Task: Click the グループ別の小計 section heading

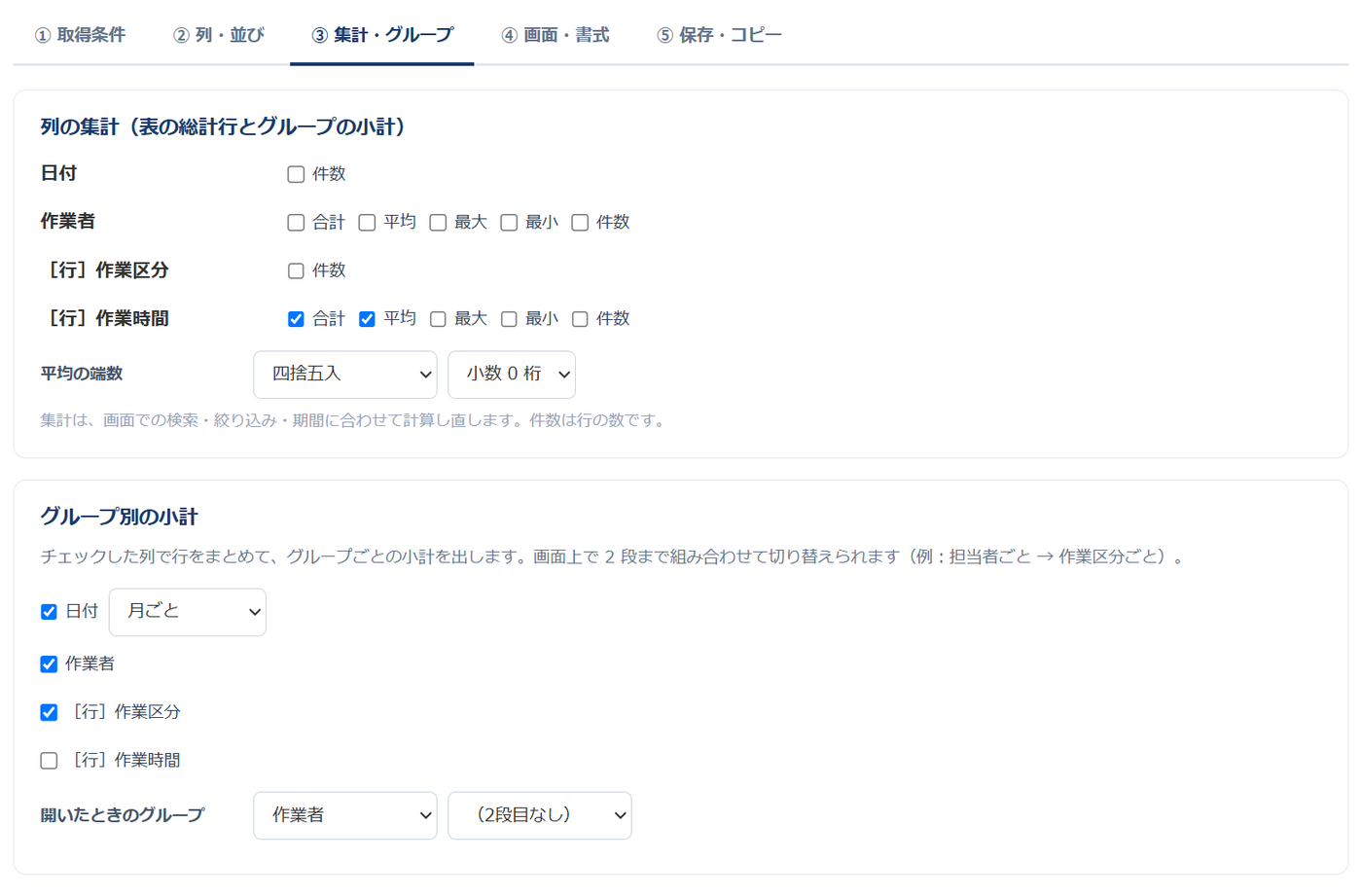Action: pos(119,517)
